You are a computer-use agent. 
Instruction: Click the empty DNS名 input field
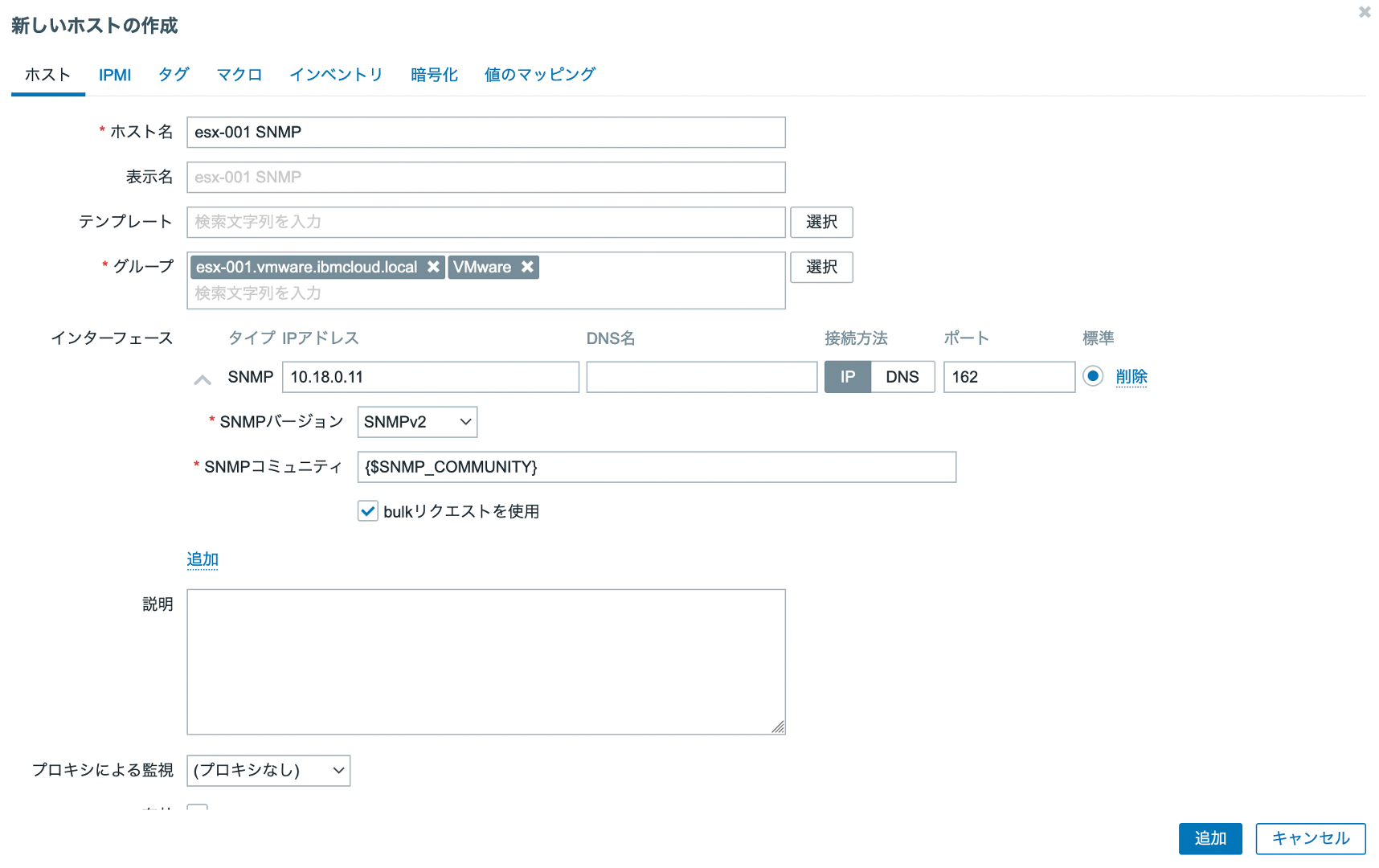pyautogui.click(x=702, y=377)
